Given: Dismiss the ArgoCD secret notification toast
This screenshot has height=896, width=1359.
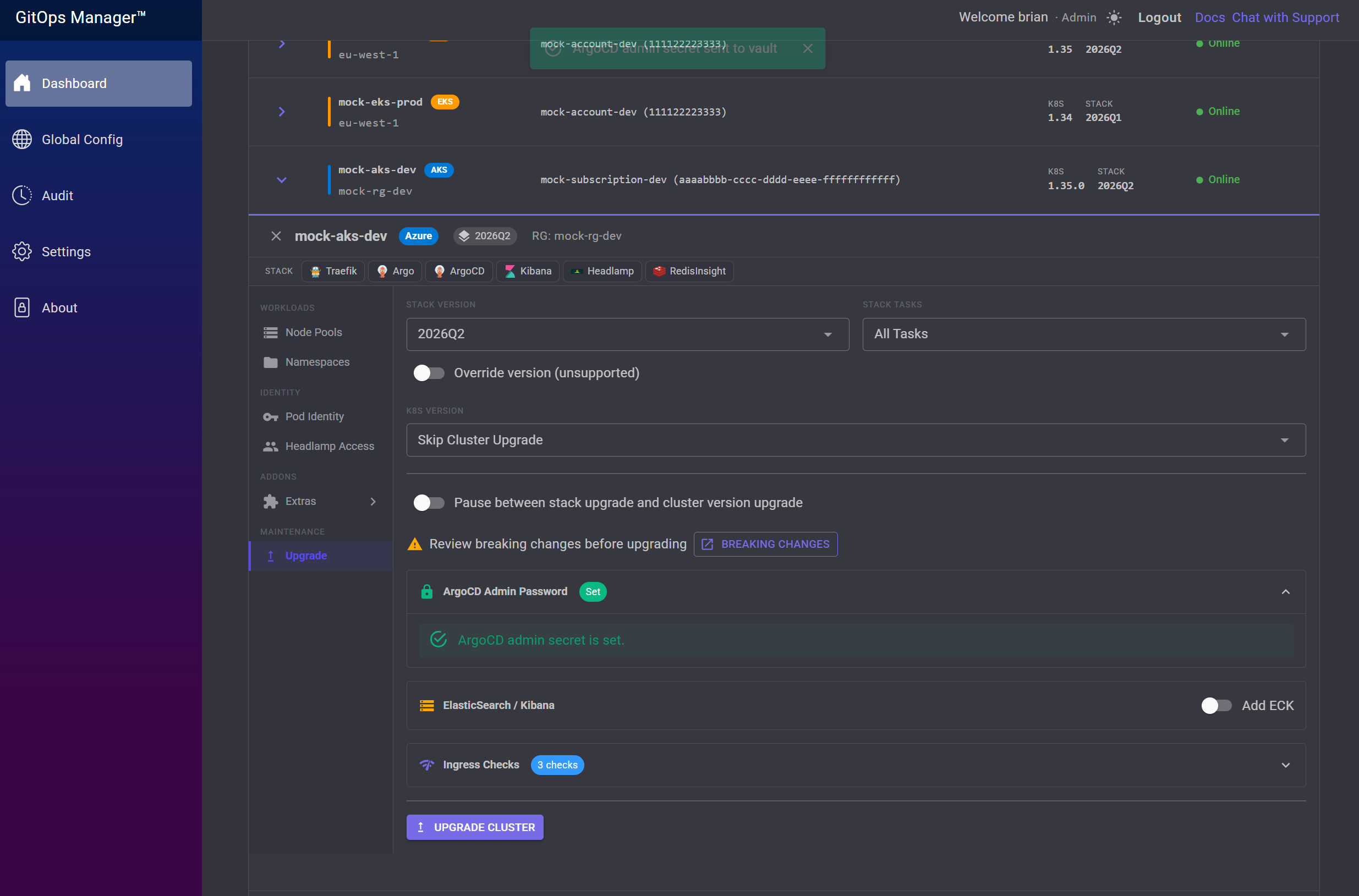Looking at the screenshot, I should (808, 48).
